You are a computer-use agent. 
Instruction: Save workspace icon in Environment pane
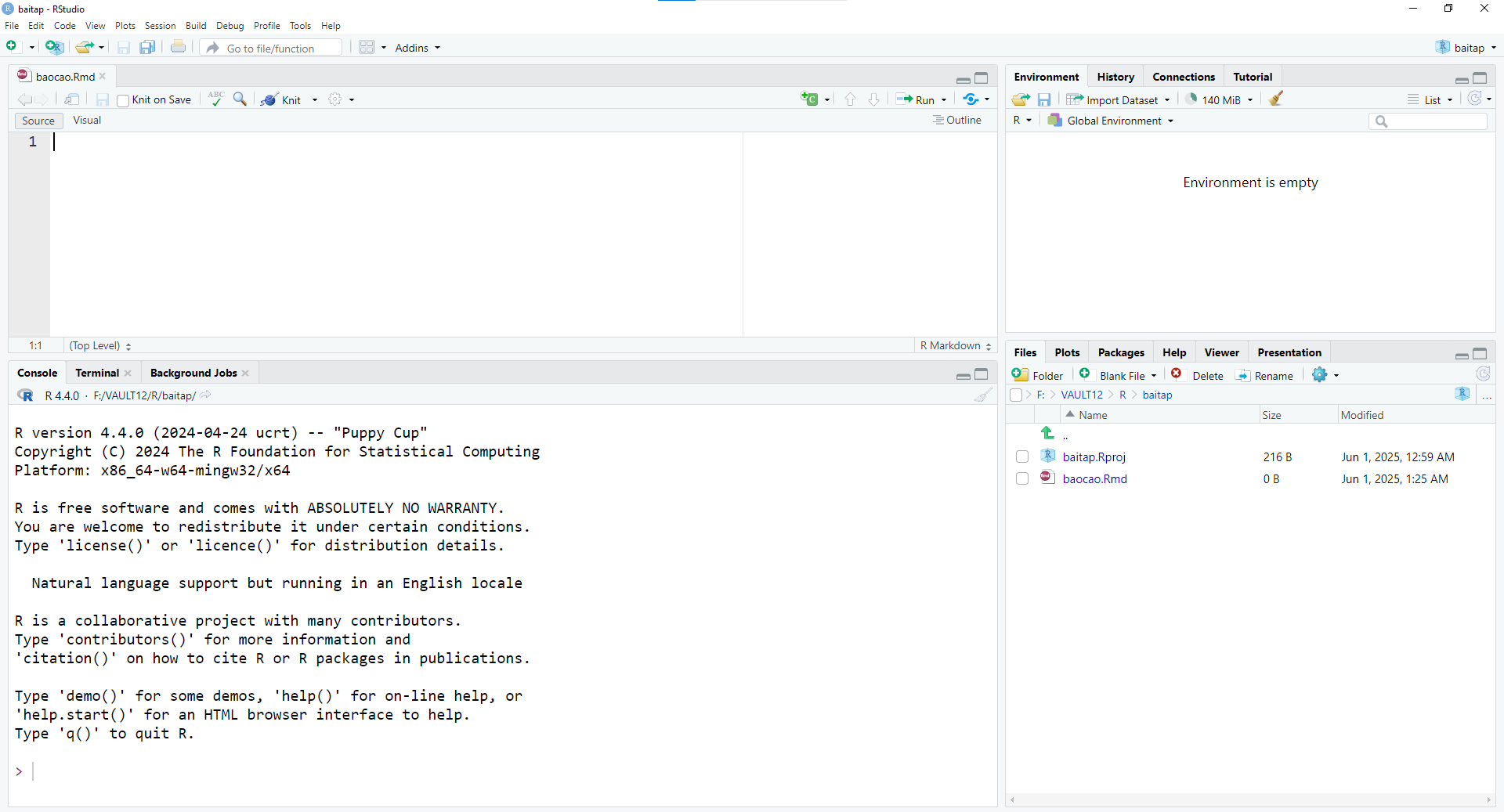click(x=1044, y=99)
